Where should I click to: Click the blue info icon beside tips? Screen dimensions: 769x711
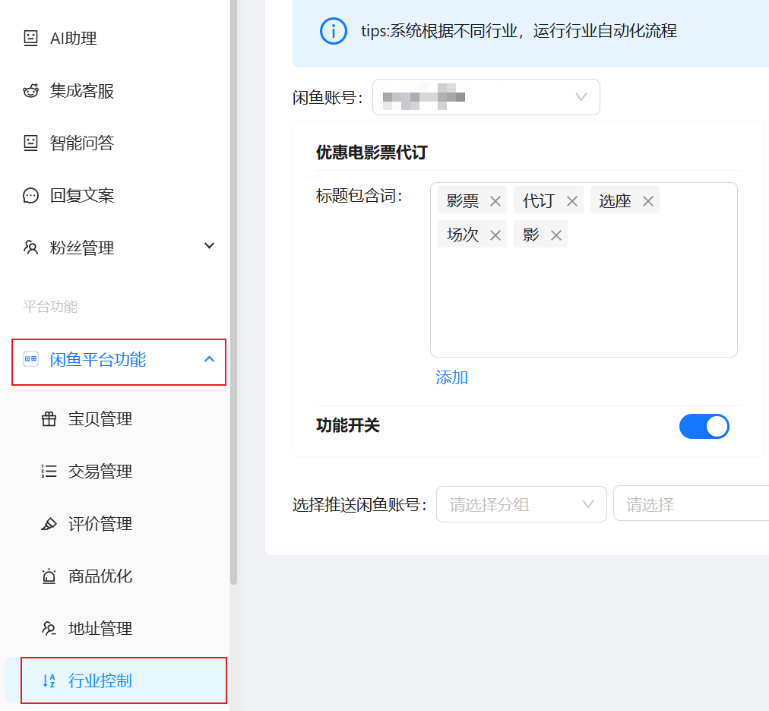coord(333,31)
